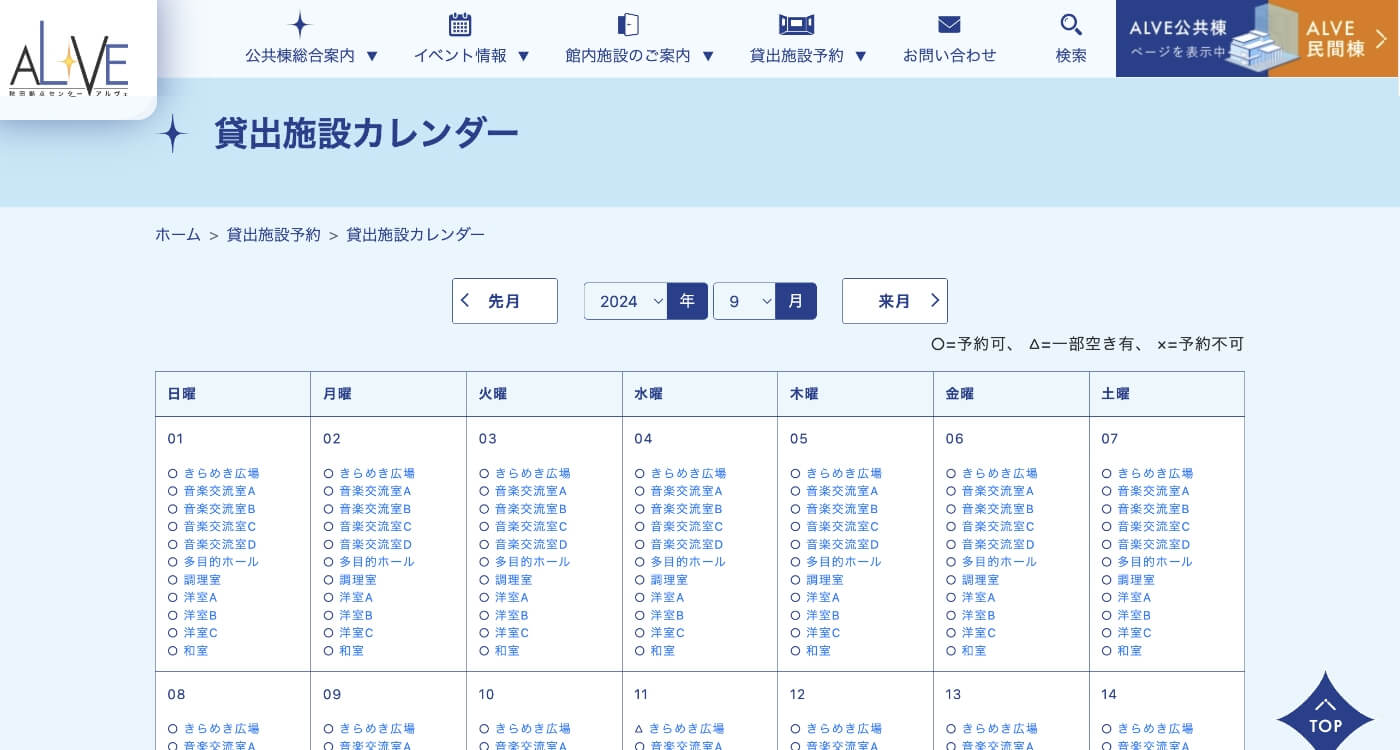Select 多目的ホール on day 04
Screen dimensions: 1400x750
click(x=688, y=562)
